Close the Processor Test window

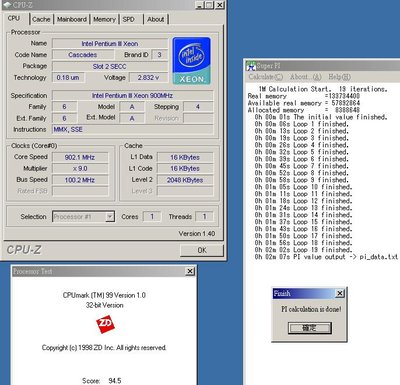(x=190, y=271)
